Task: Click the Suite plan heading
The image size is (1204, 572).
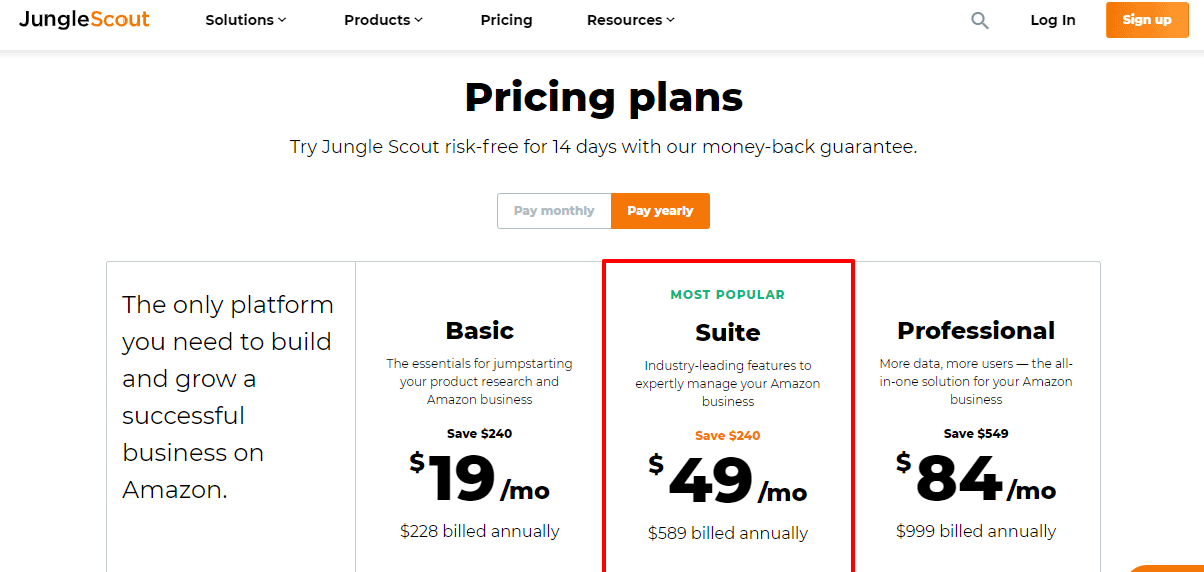Action: coord(727,333)
